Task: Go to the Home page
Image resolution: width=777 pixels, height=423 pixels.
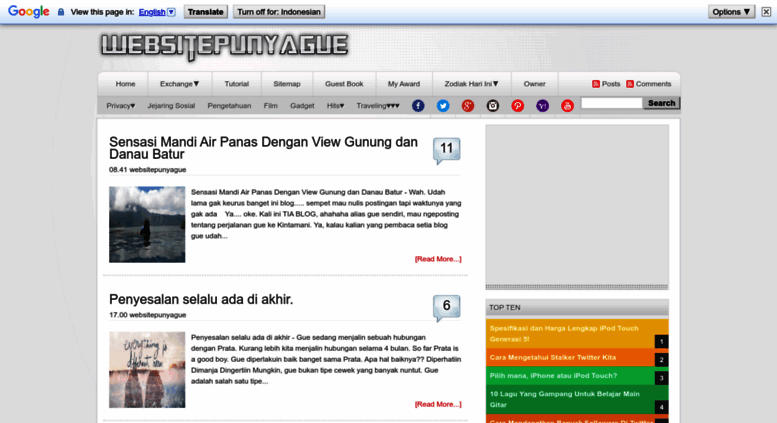Action: (x=125, y=84)
